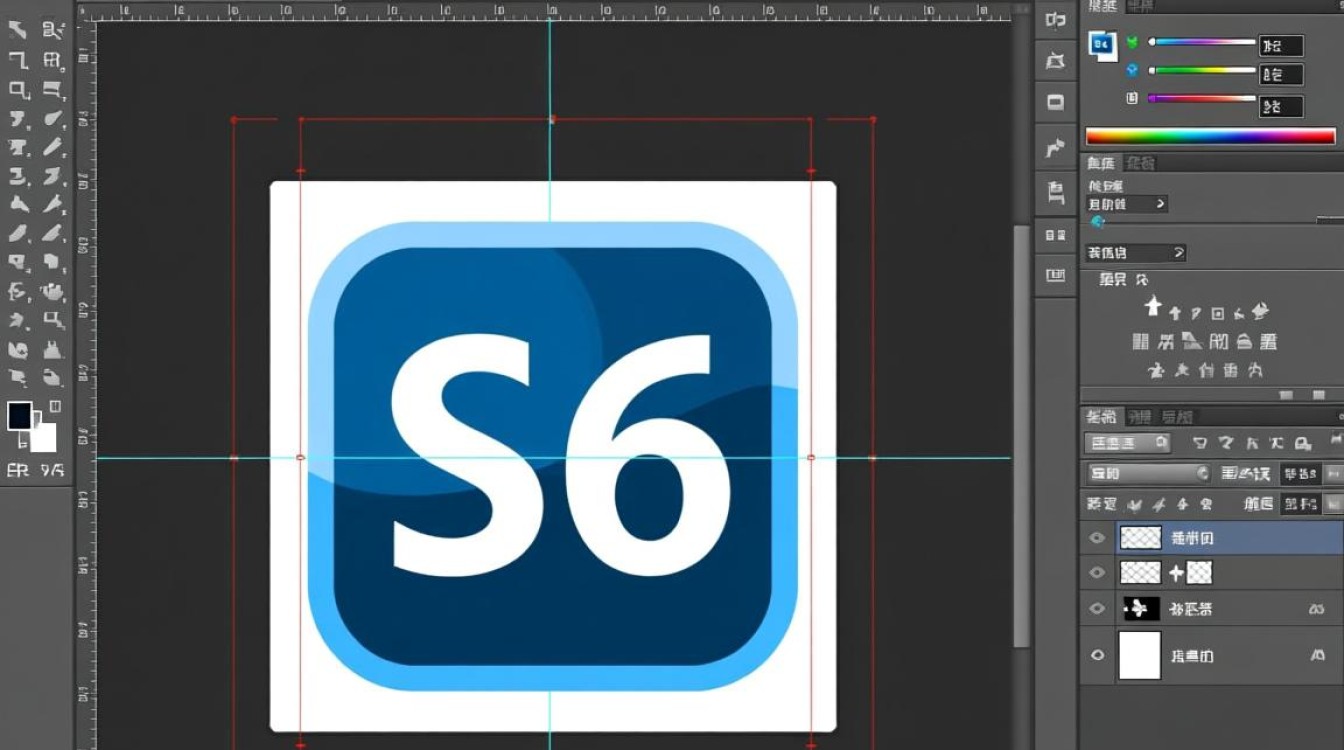Image resolution: width=1344 pixels, height=750 pixels.
Task: Open the blend mode dropdown in the Layers panel
Action: 1148,474
